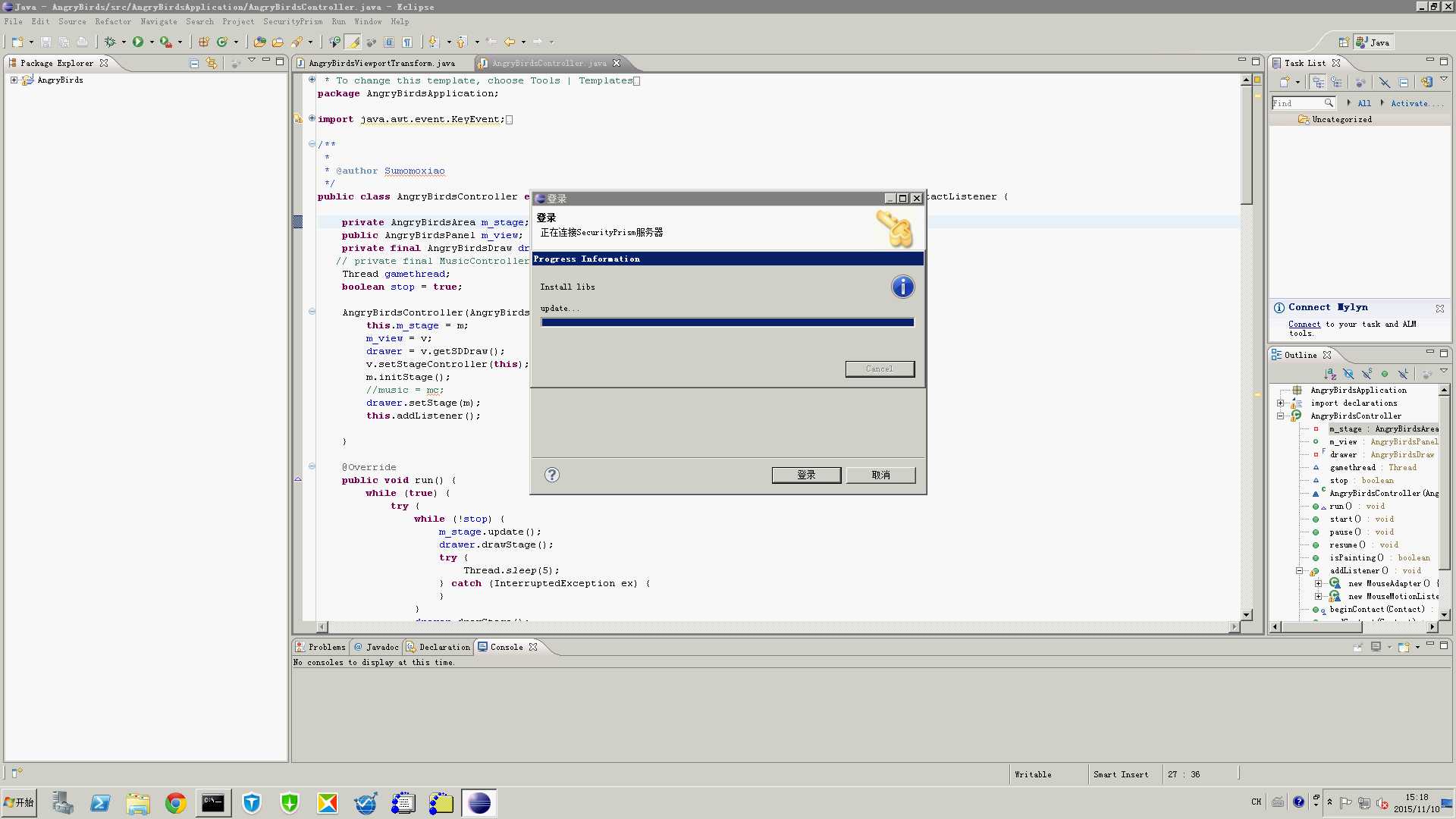Click the Open Console icon in Console view

pos(1404,648)
